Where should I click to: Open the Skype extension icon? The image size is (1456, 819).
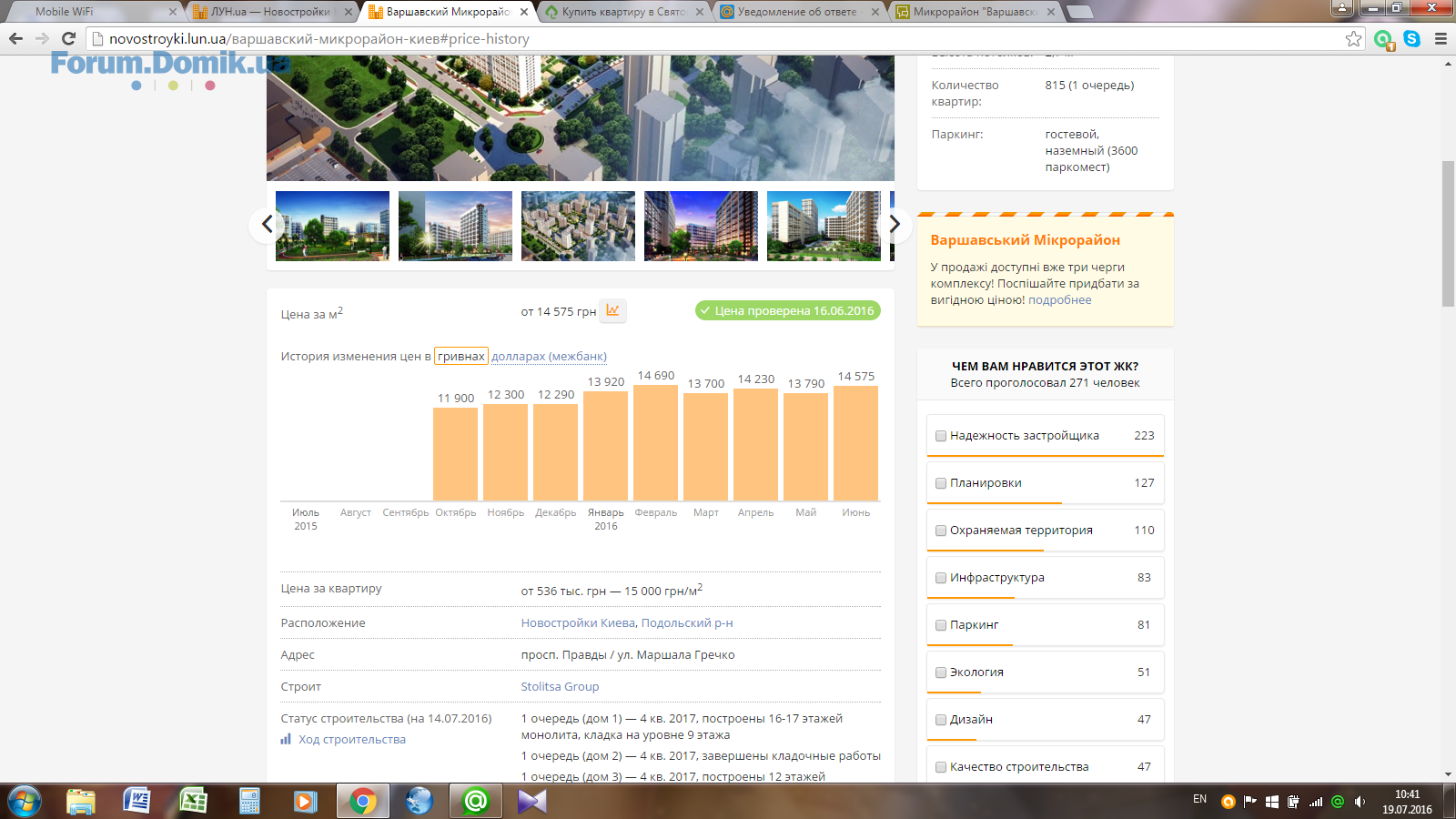pyautogui.click(x=1411, y=38)
